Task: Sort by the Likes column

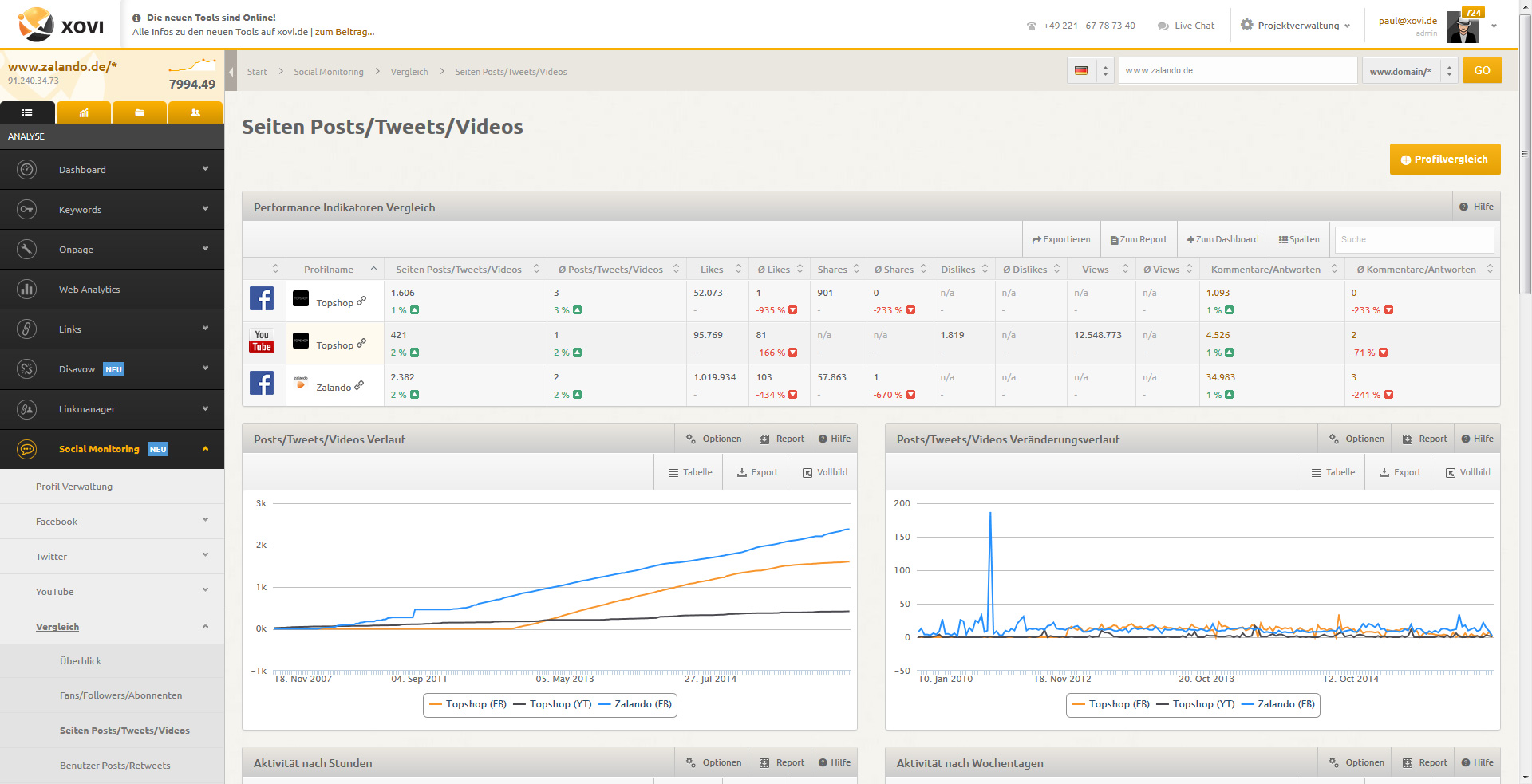Action: [718, 270]
